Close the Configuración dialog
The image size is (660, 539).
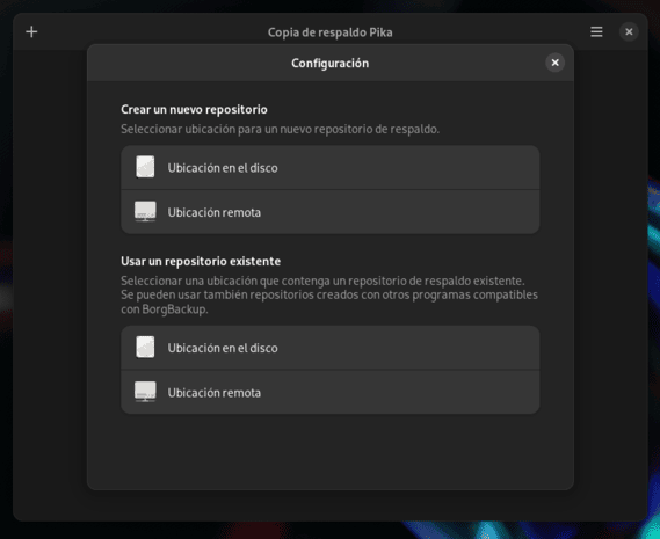coord(555,63)
